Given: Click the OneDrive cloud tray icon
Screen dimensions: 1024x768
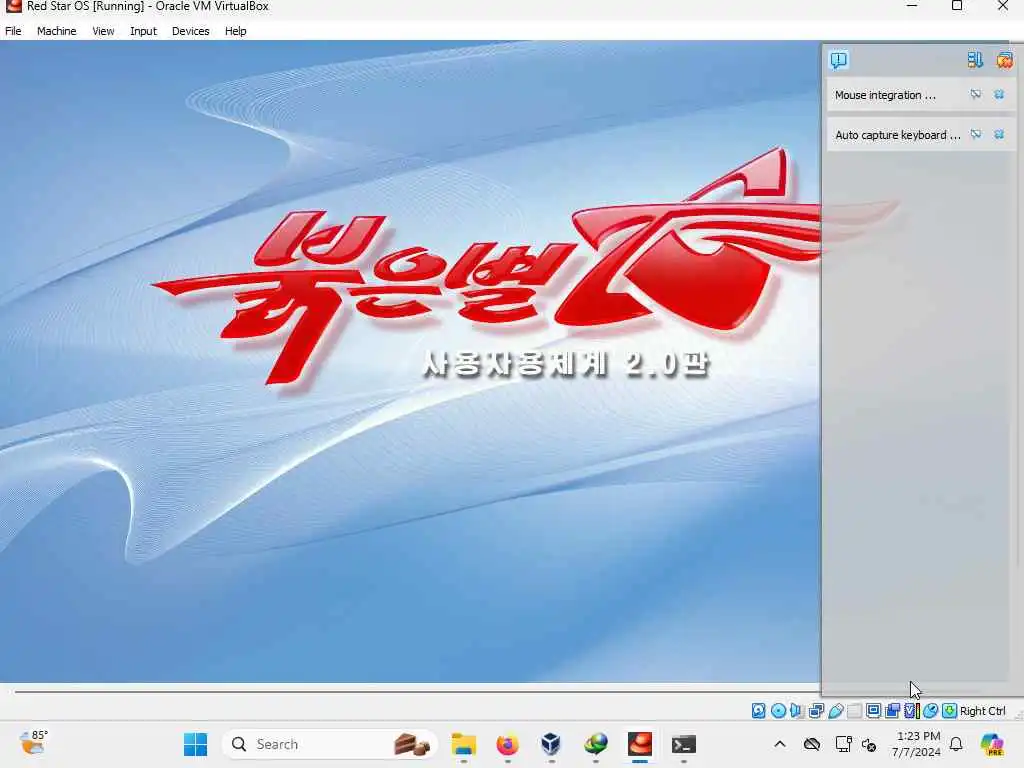Looking at the screenshot, I should (812, 744).
